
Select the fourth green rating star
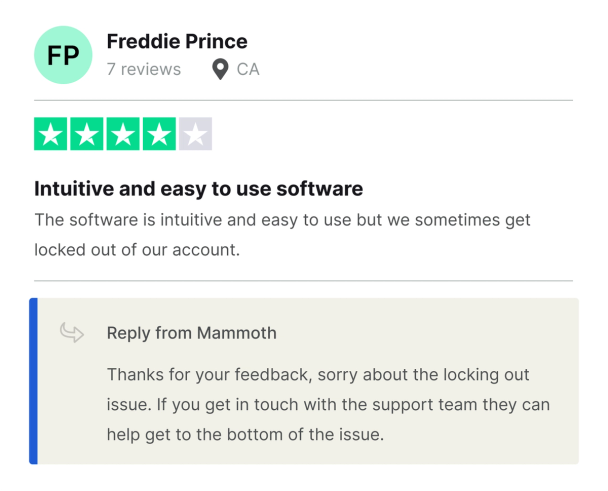click(x=159, y=134)
